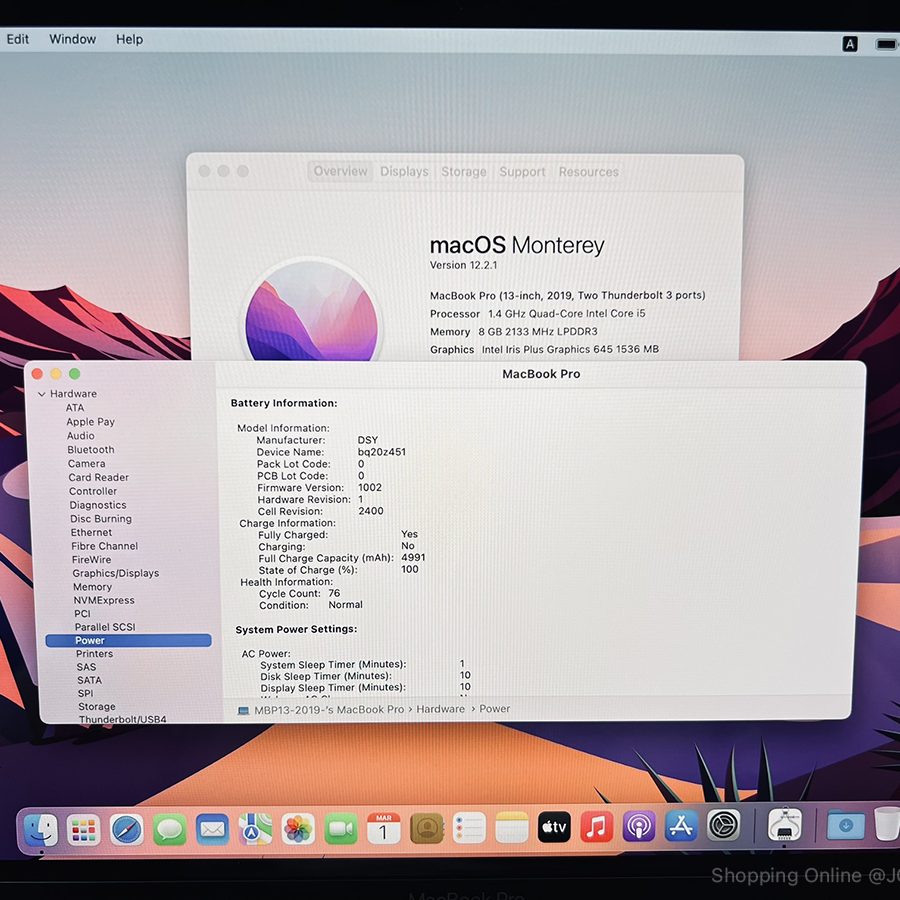Screen dimensions: 900x900
Task: Select Ethernet in the sidebar
Action: click(91, 532)
